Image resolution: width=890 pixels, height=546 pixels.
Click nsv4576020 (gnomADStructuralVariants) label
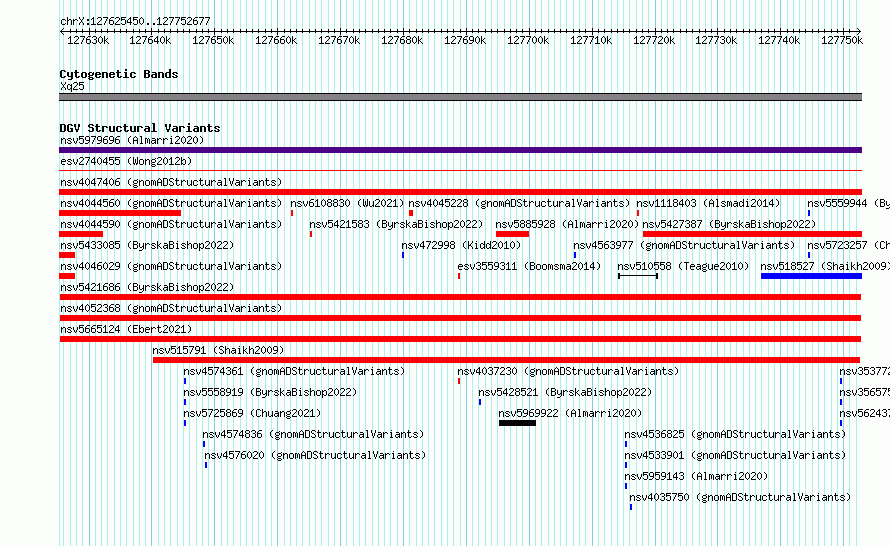pyautogui.click(x=315, y=455)
